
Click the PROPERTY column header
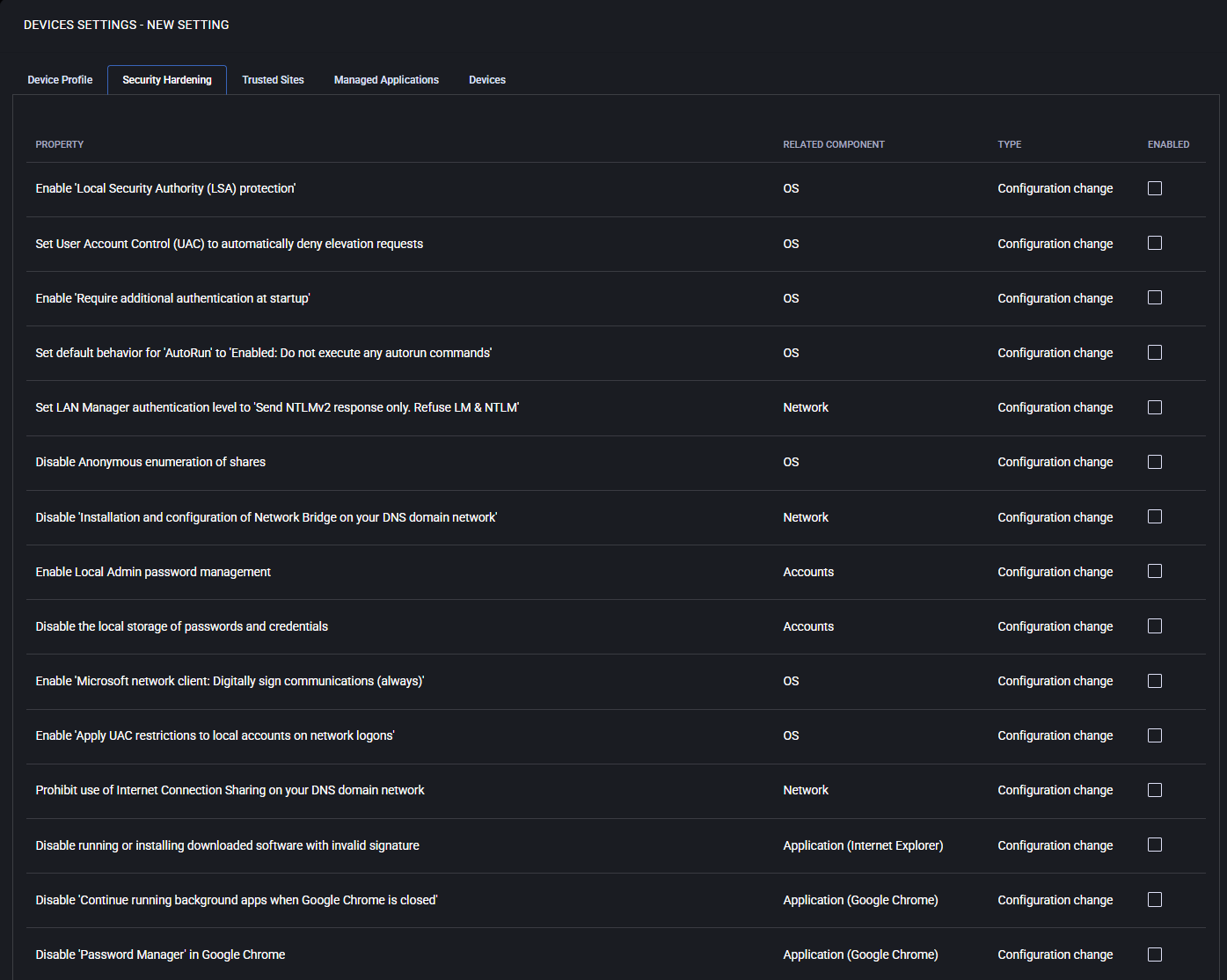point(60,144)
